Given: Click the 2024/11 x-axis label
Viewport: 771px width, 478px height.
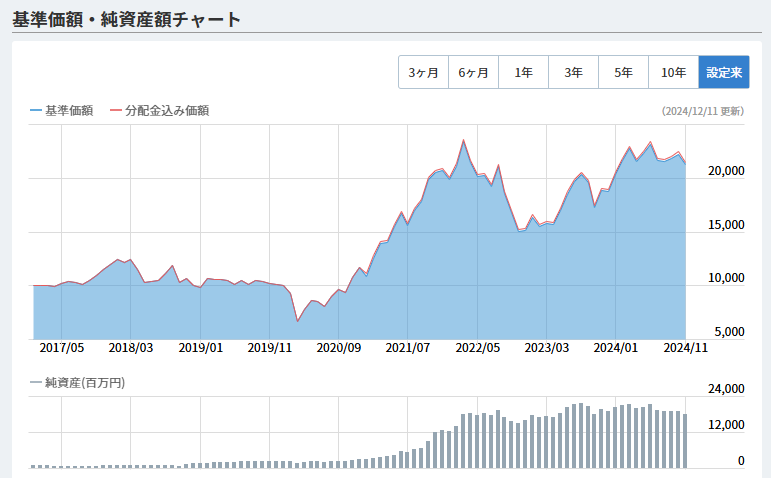Looking at the screenshot, I should click(685, 348).
